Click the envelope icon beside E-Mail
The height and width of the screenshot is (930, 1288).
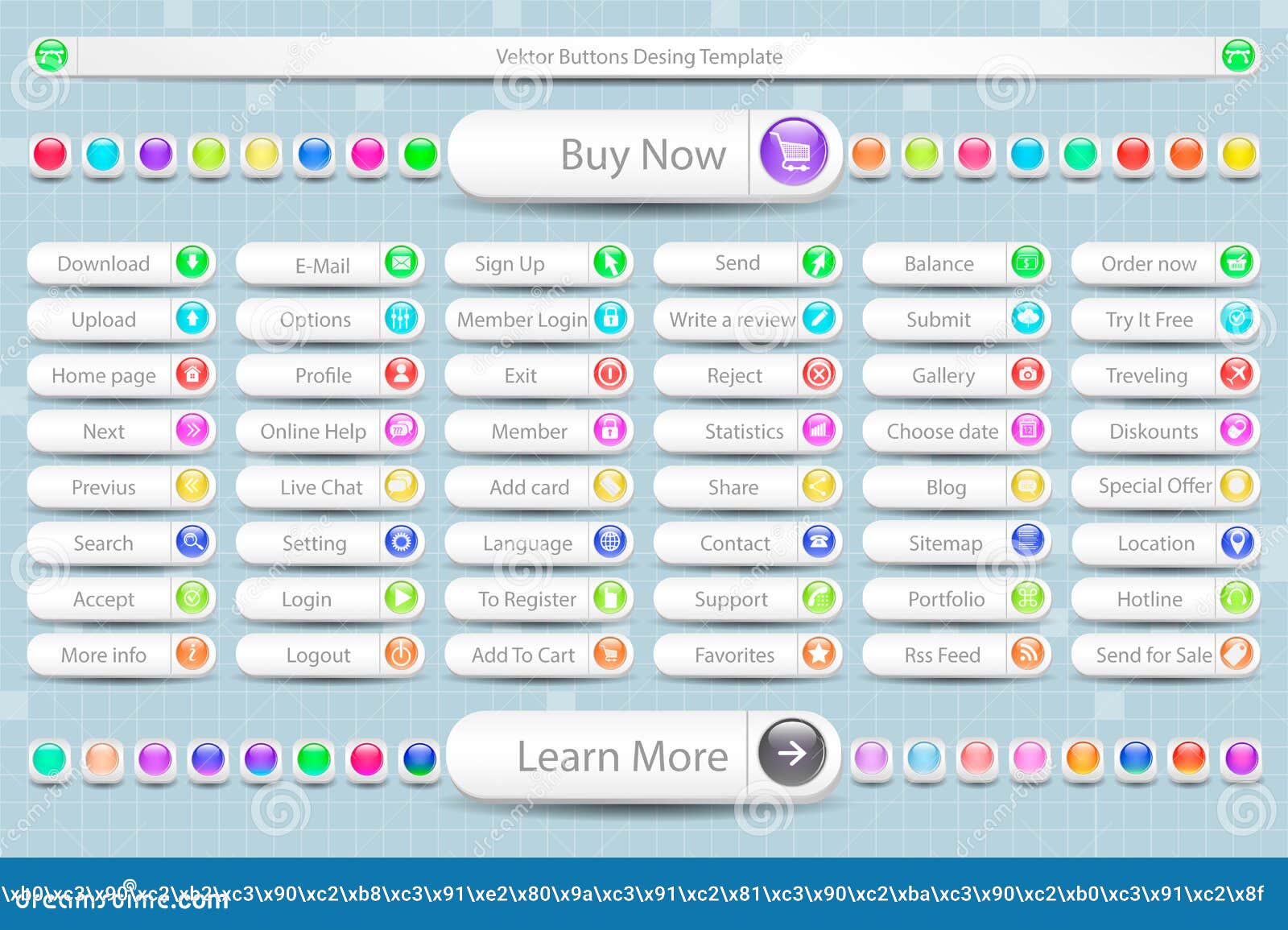click(401, 263)
